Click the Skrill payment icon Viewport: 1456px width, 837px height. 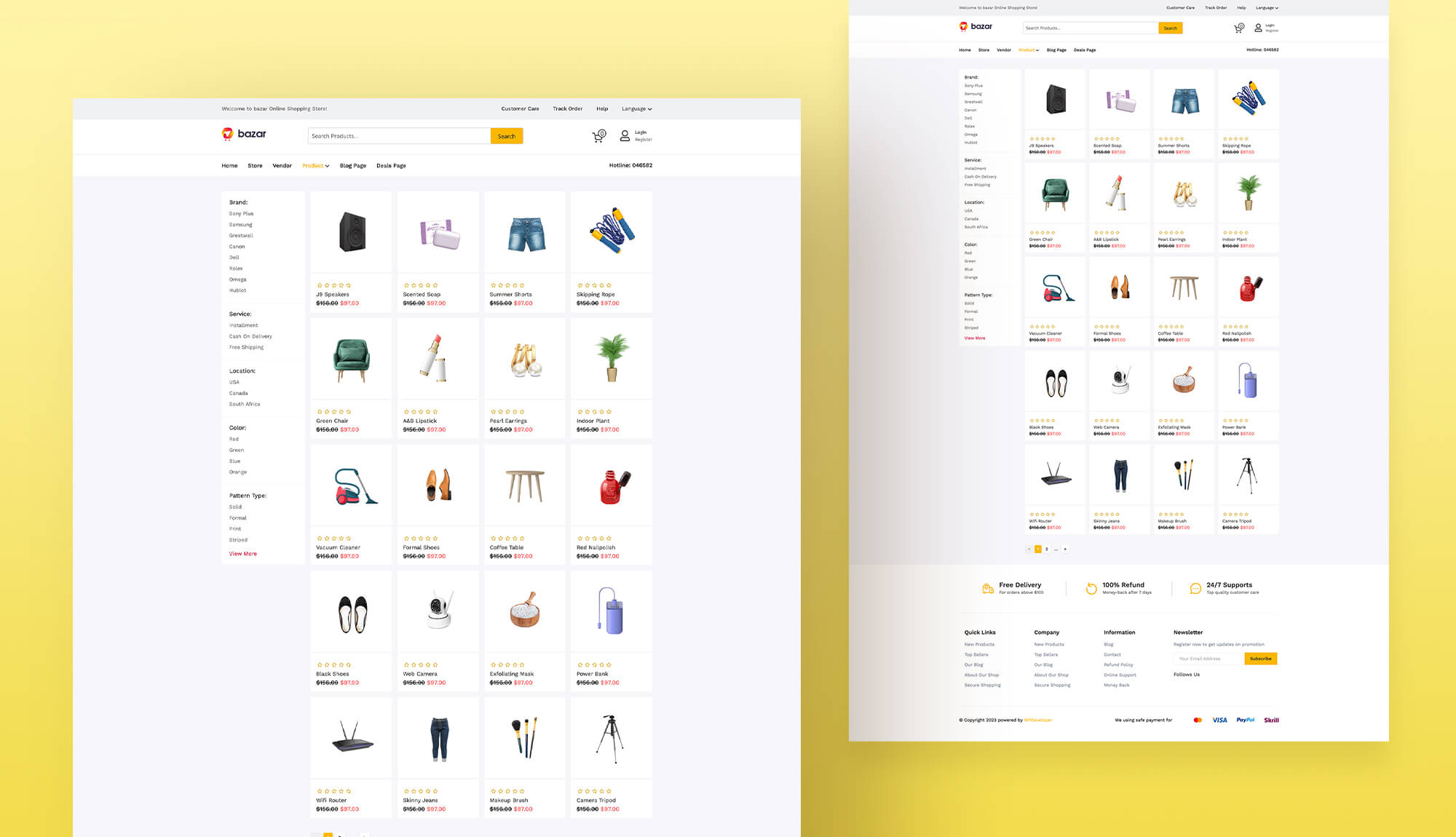coord(1271,720)
